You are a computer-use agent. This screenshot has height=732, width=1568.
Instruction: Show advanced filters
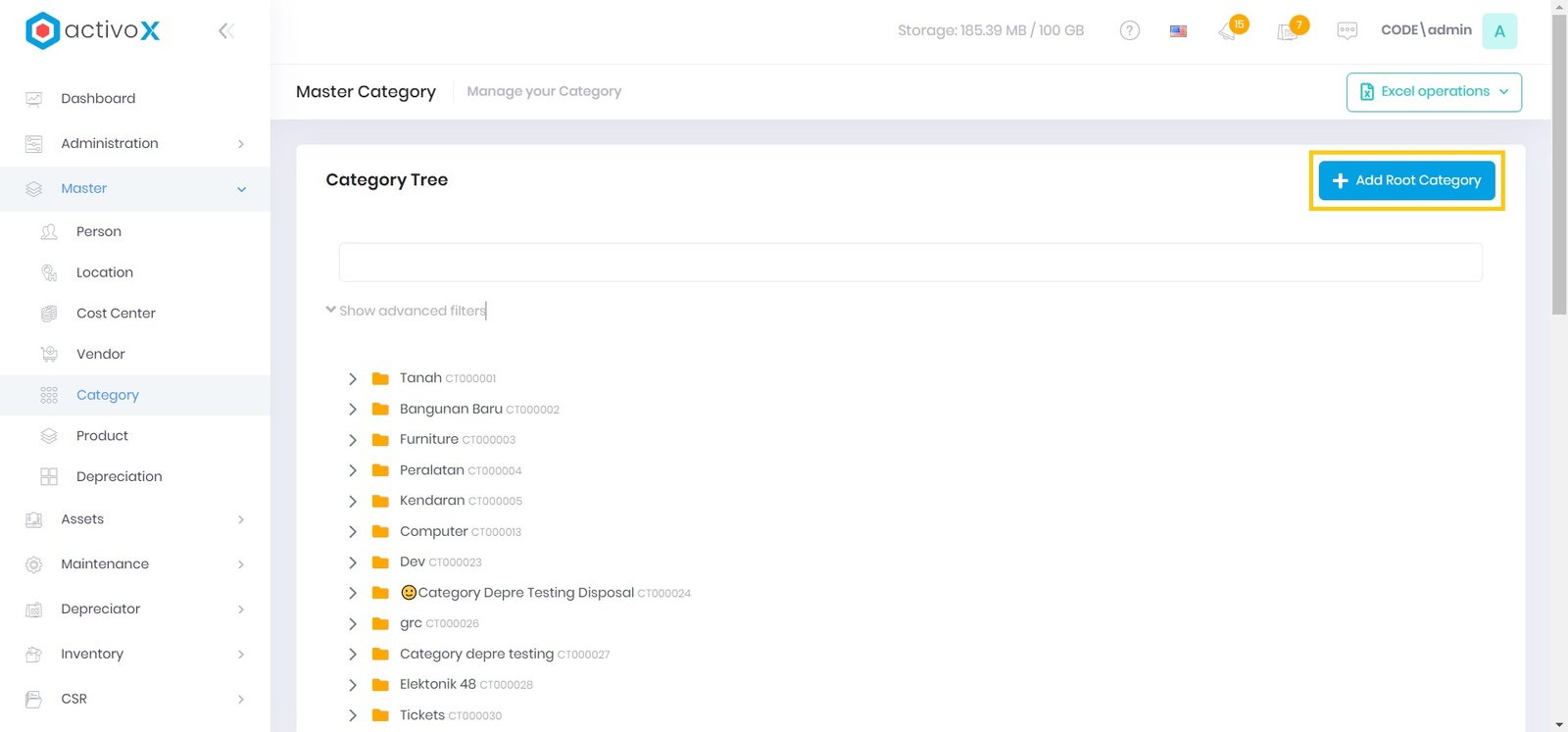pyautogui.click(x=406, y=311)
